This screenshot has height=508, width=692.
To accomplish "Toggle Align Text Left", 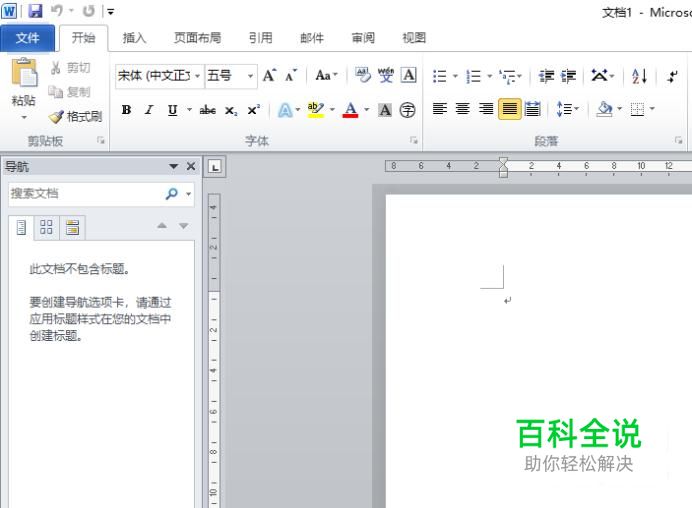I will [440, 109].
